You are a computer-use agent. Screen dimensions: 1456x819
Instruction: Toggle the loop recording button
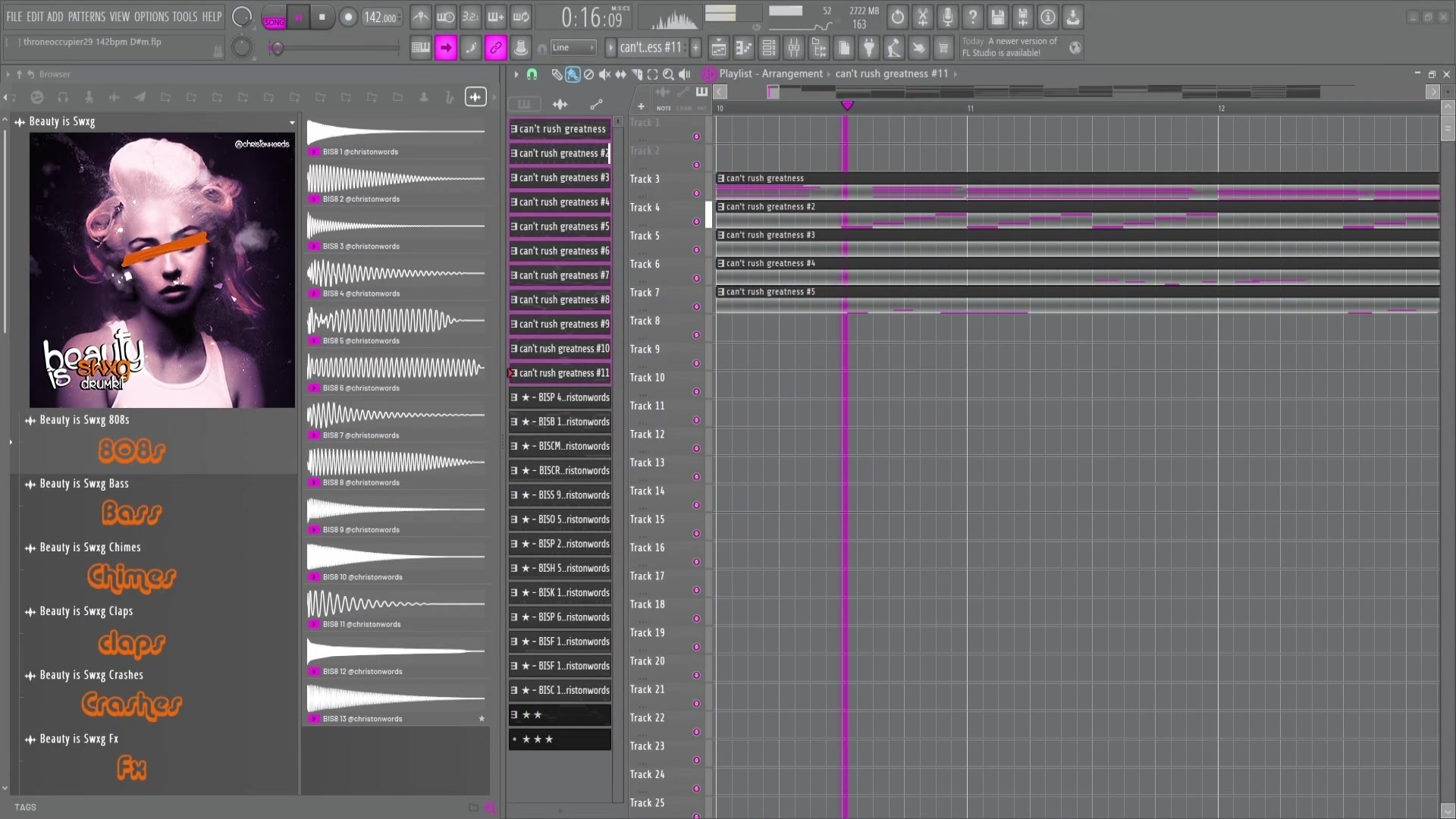[521, 17]
